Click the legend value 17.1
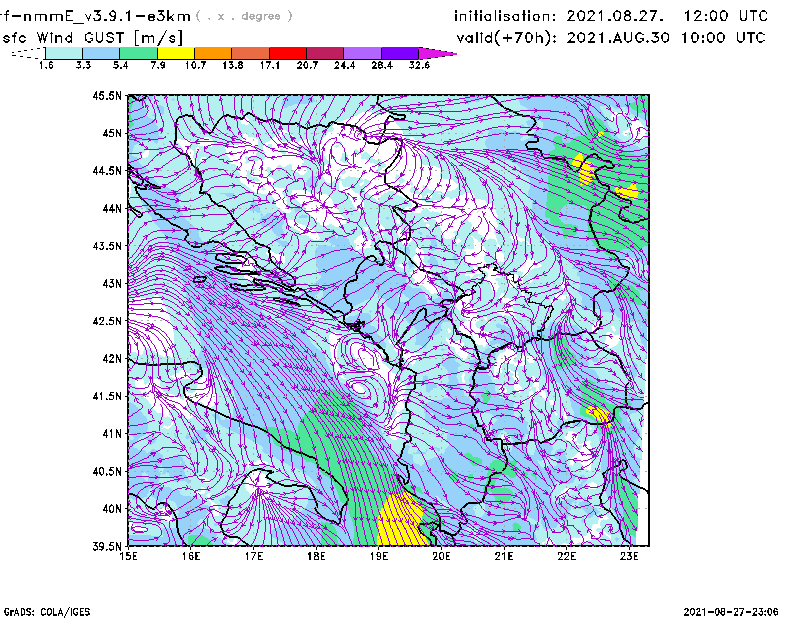This screenshot has height=618, width=800. [270, 65]
